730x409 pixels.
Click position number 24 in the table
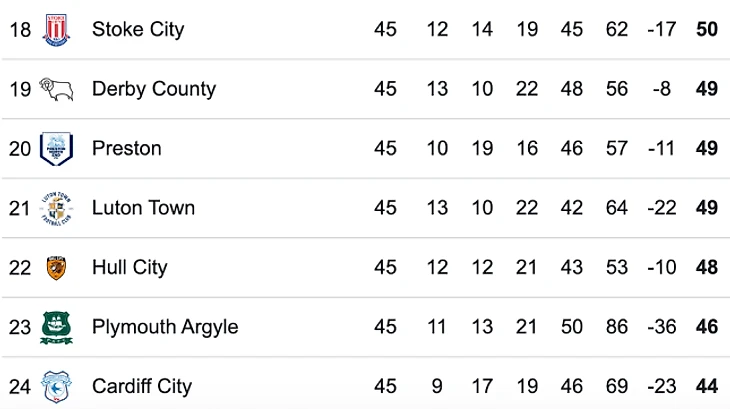click(20, 386)
